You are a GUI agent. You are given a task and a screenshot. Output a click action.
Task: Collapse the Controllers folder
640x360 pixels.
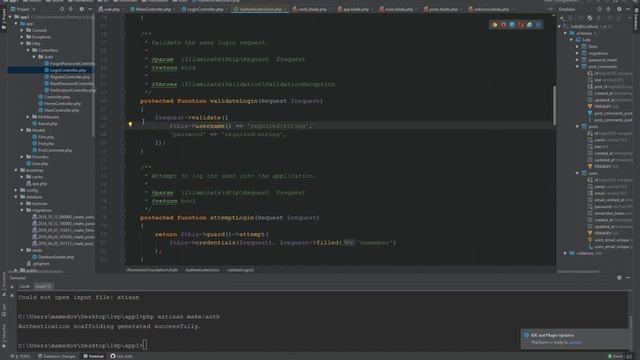pyautogui.click(x=28, y=50)
